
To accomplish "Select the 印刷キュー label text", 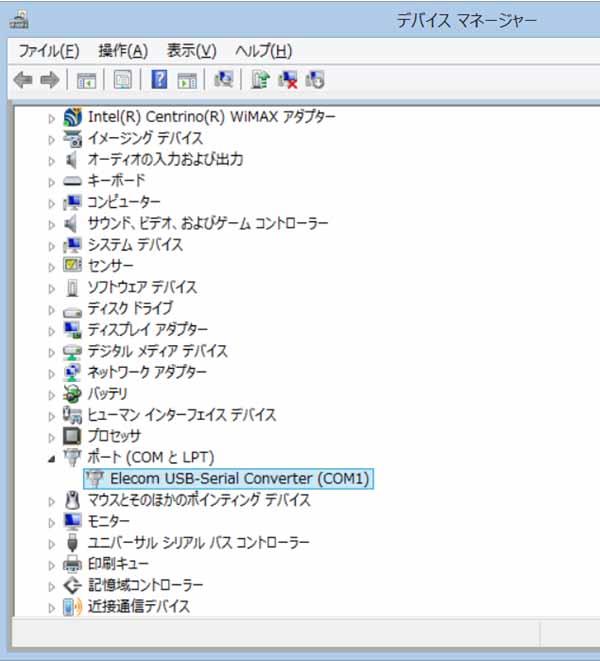I will pos(118,564).
